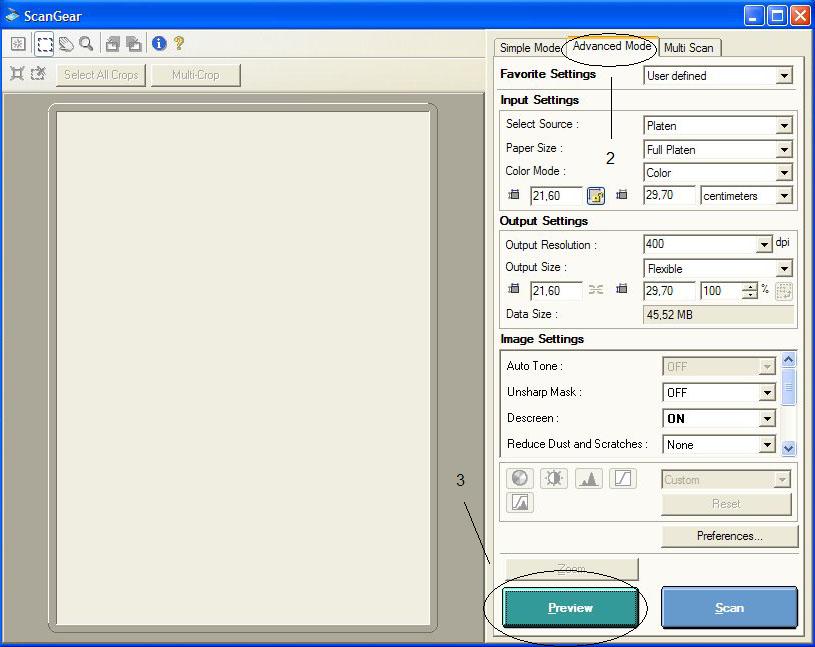The height and width of the screenshot is (647, 815).
Task: Open the Preferences dialog
Action: (730, 536)
